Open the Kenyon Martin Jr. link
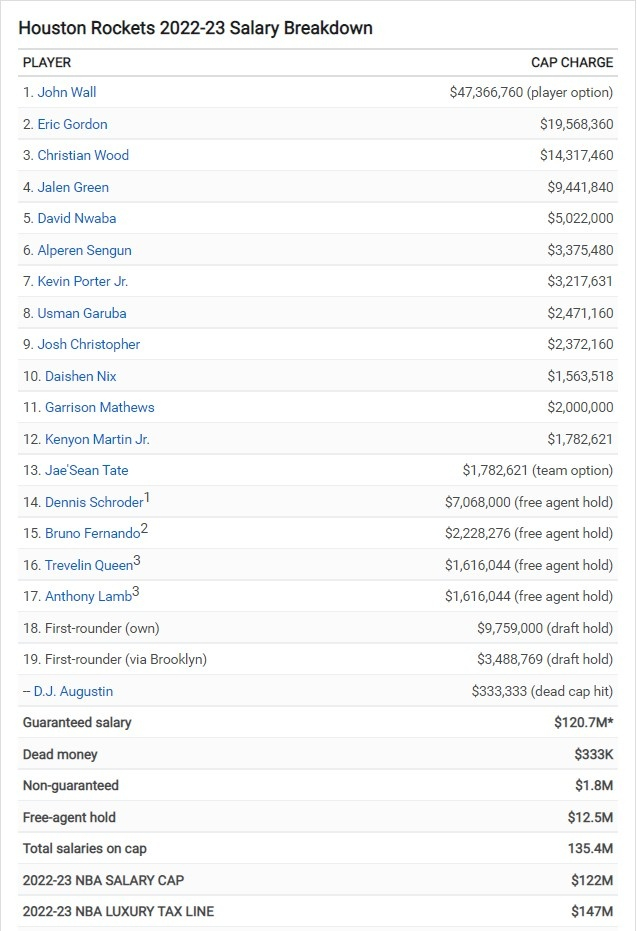Screen dimensions: 637x931 97,439
